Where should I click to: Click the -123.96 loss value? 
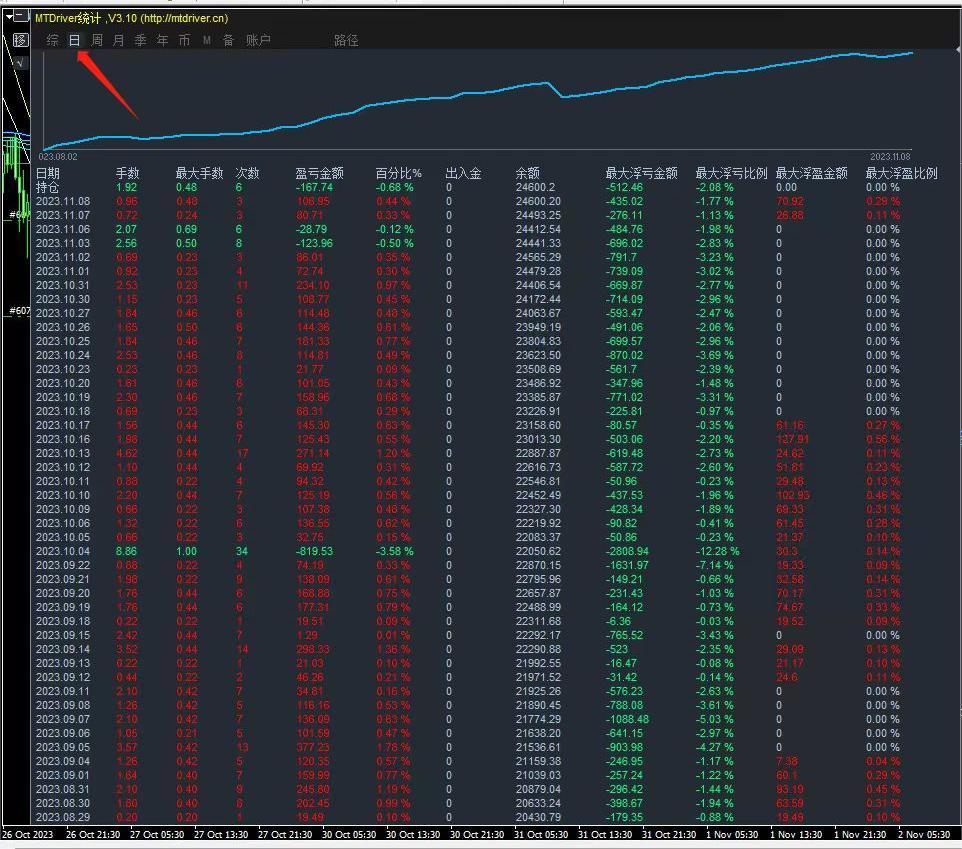pyautogui.click(x=314, y=244)
